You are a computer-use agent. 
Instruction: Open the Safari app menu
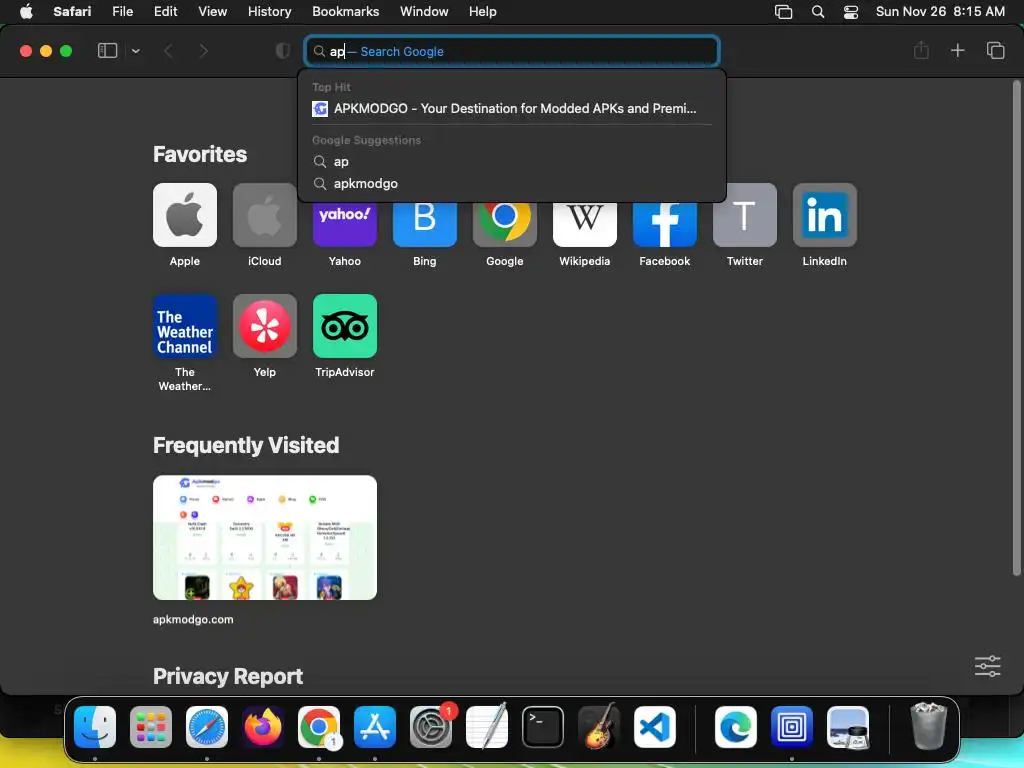[x=72, y=12]
